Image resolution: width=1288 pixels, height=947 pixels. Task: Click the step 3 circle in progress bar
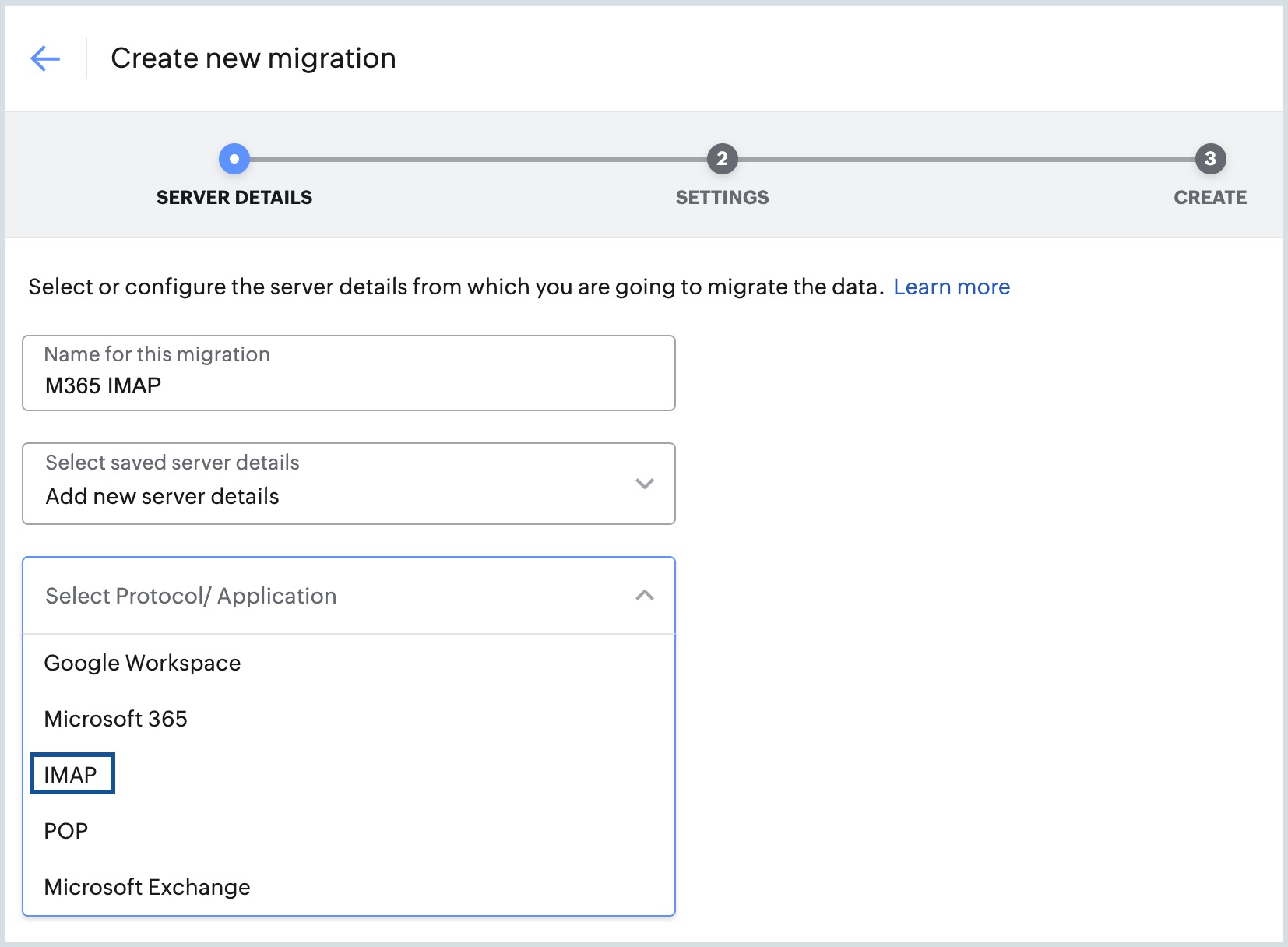point(1209,158)
